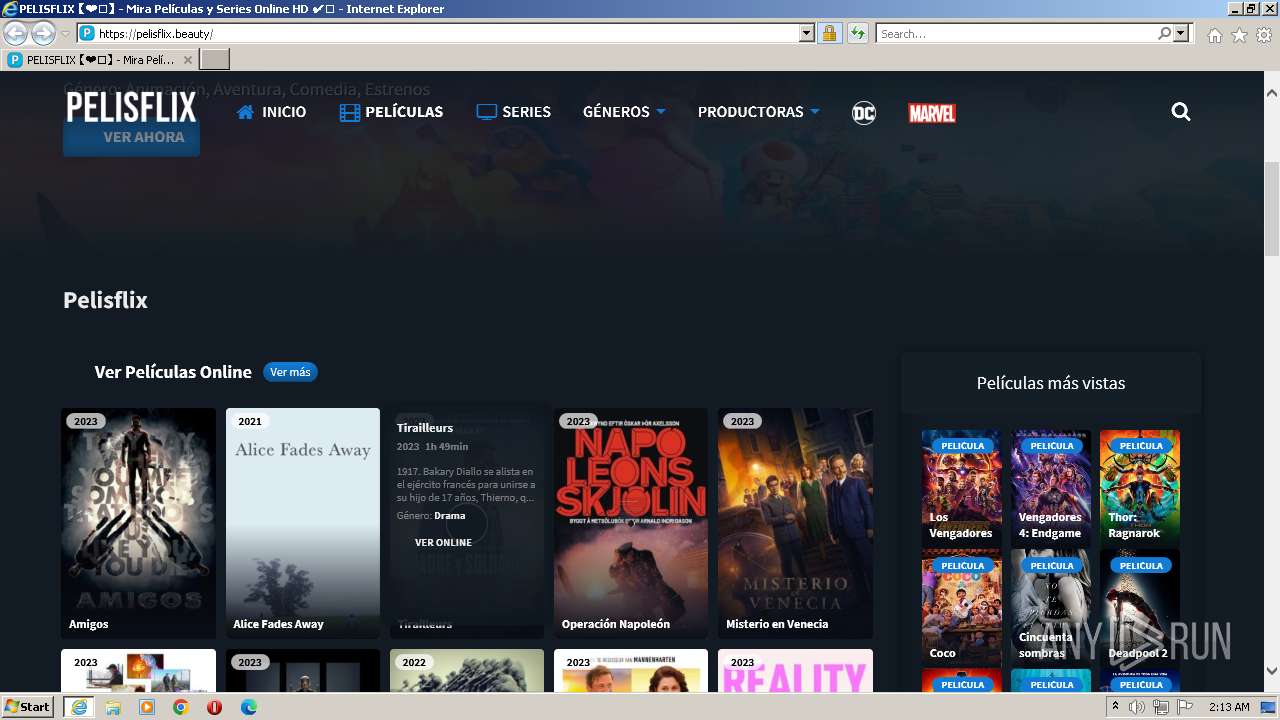Open the Windows Start button

click(28, 707)
